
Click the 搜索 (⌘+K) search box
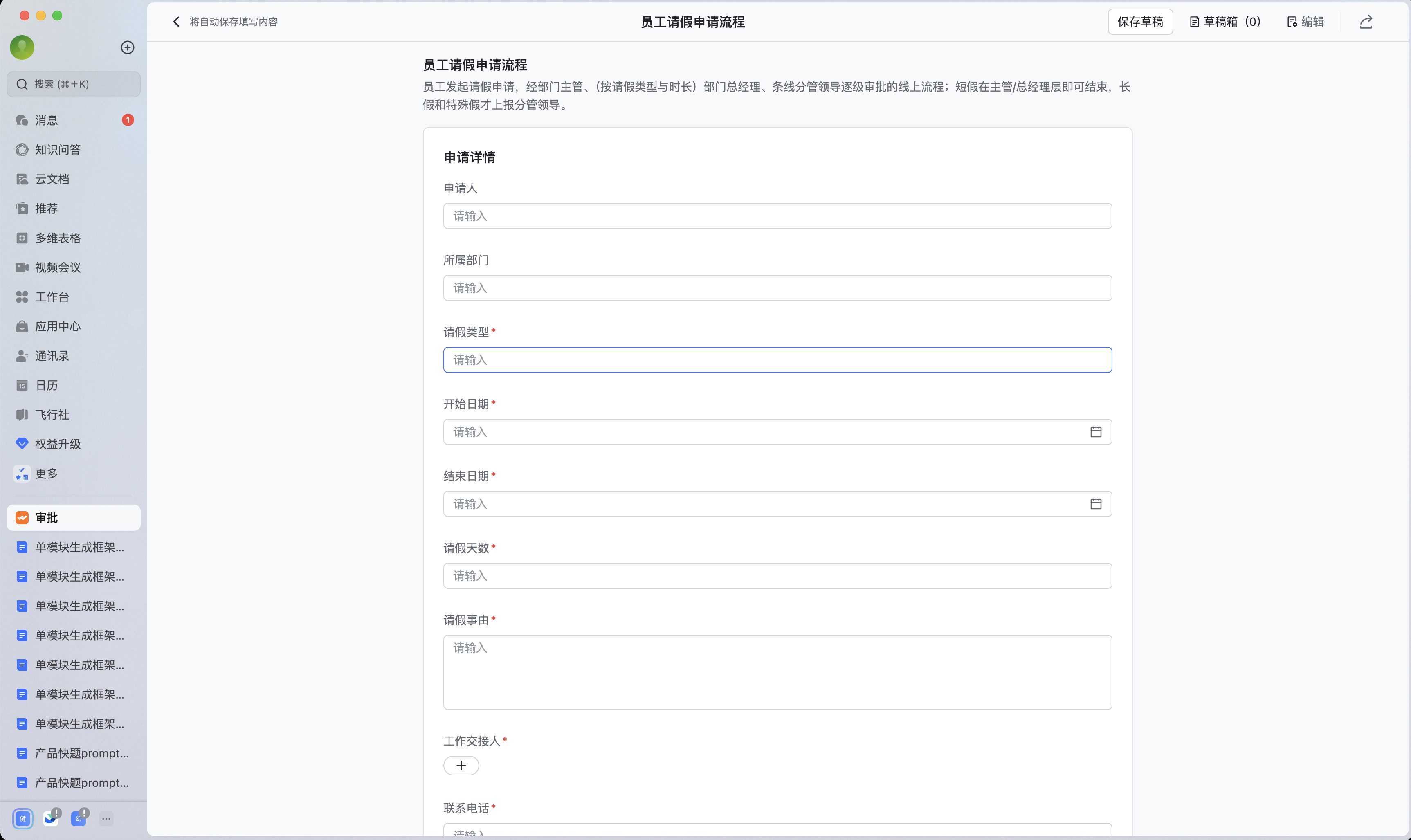pyautogui.click(x=74, y=84)
